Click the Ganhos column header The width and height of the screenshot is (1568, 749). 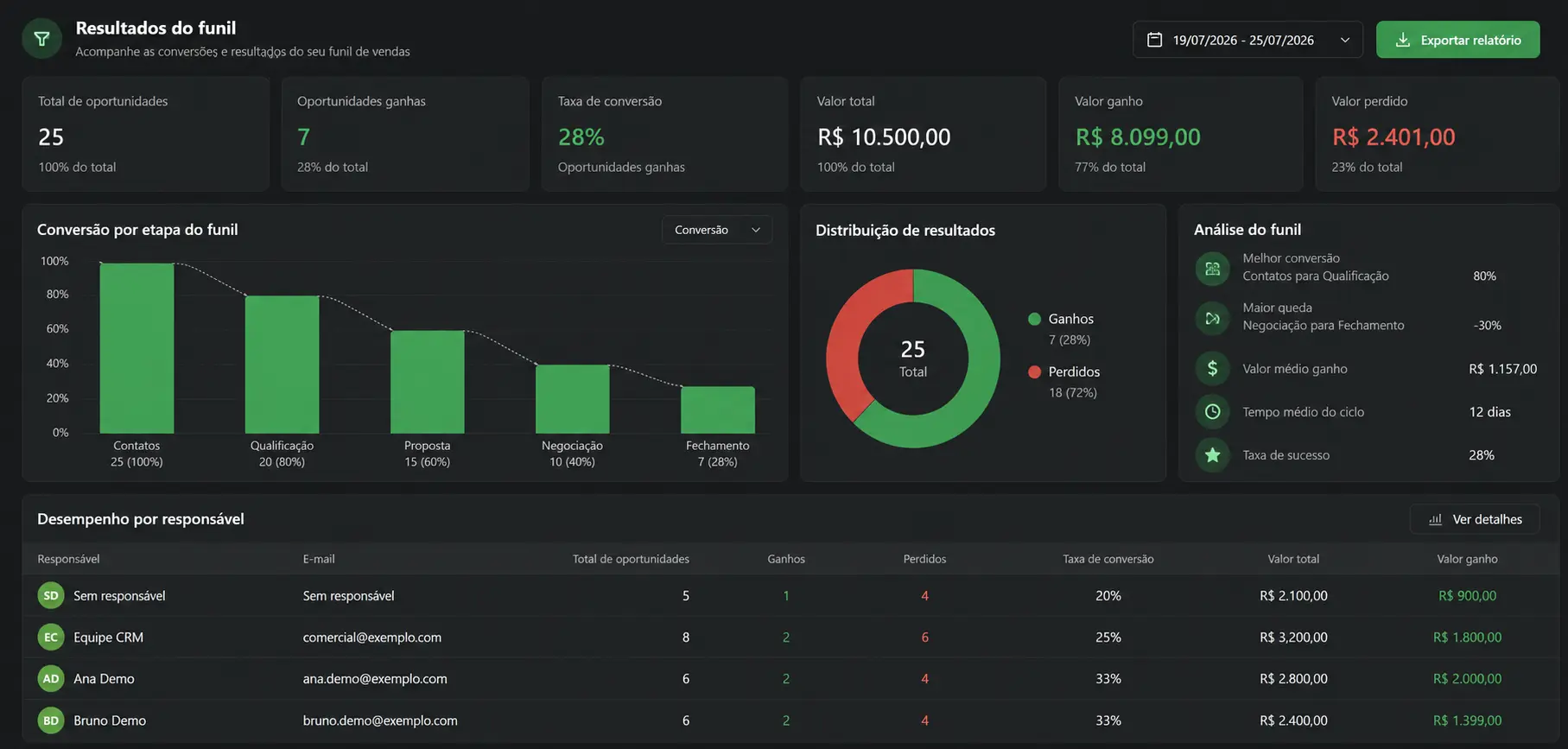[x=786, y=559]
